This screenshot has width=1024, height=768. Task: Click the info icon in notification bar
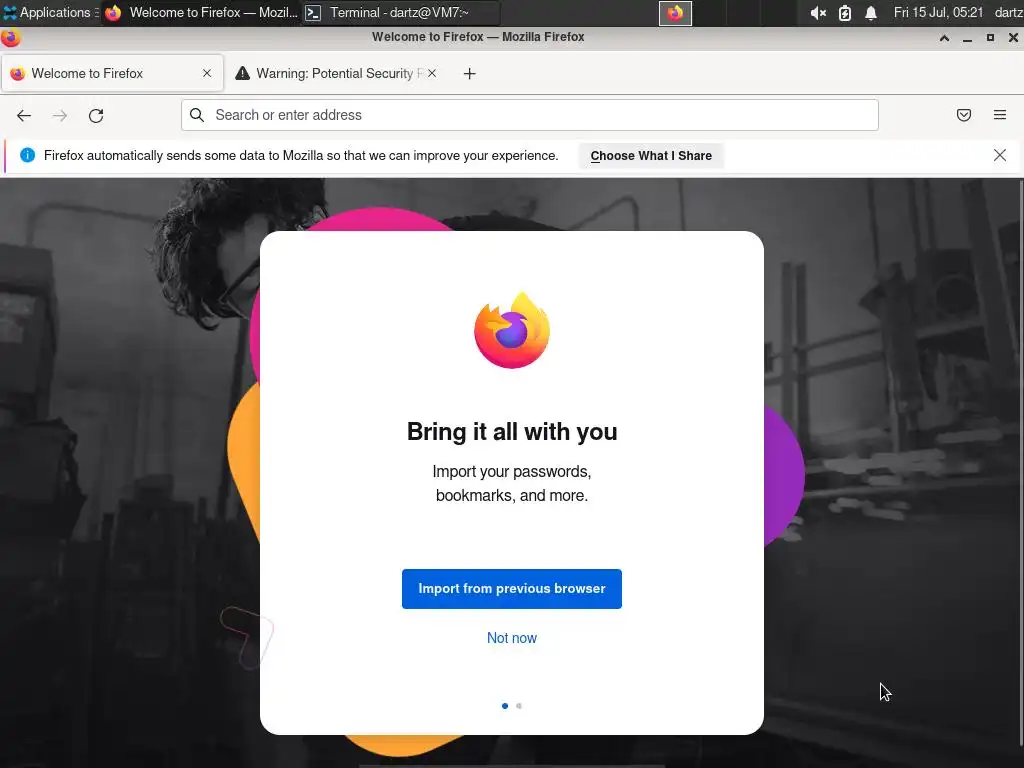(27, 155)
